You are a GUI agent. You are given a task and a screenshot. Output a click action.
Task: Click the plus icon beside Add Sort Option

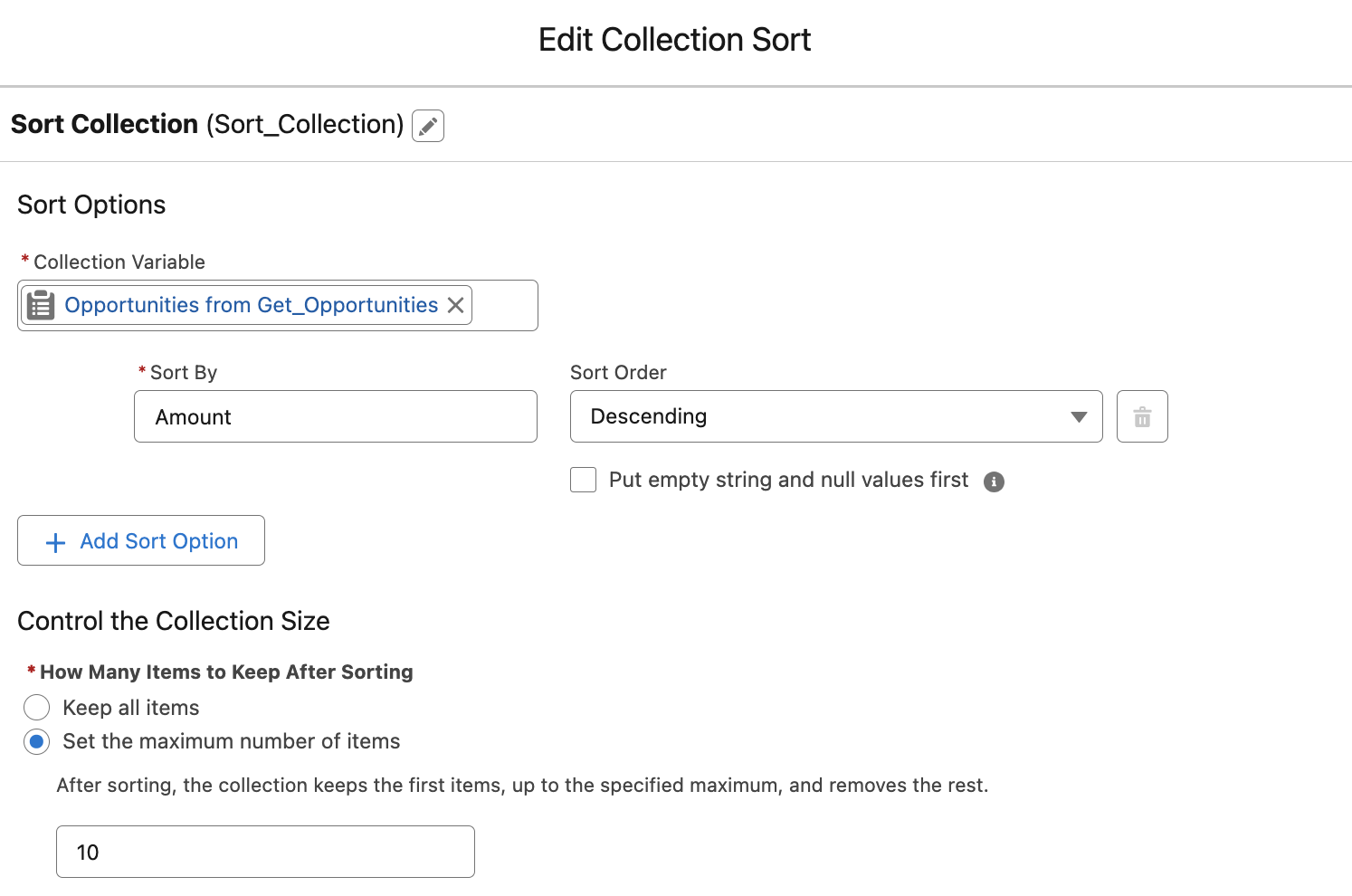[x=54, y=541]
